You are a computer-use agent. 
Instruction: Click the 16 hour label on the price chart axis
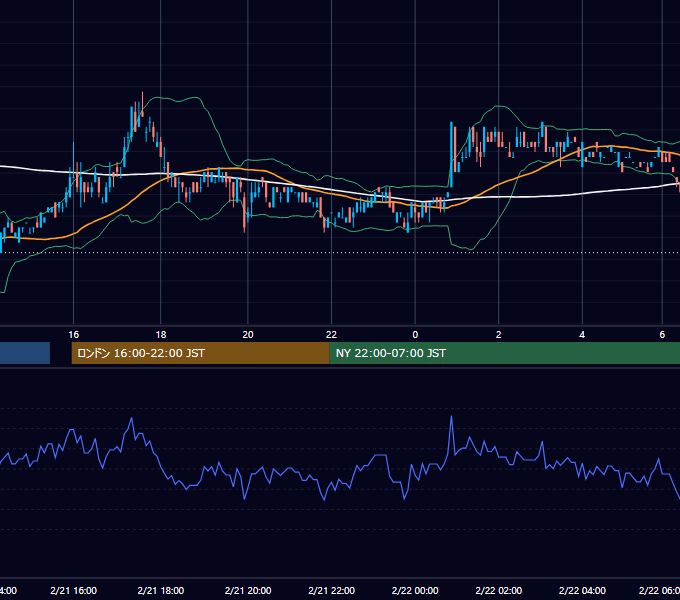pyautogui.click(x=74, y=335)
